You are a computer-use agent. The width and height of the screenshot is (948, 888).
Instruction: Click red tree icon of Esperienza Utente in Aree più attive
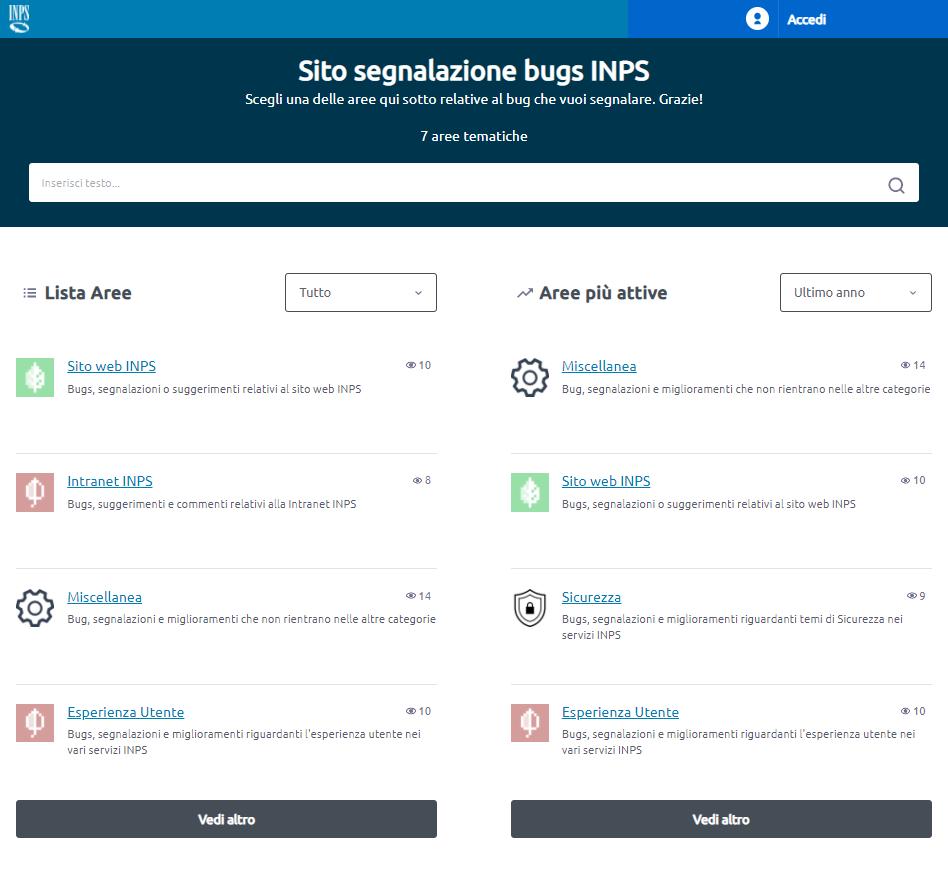[x=530, y=723]
